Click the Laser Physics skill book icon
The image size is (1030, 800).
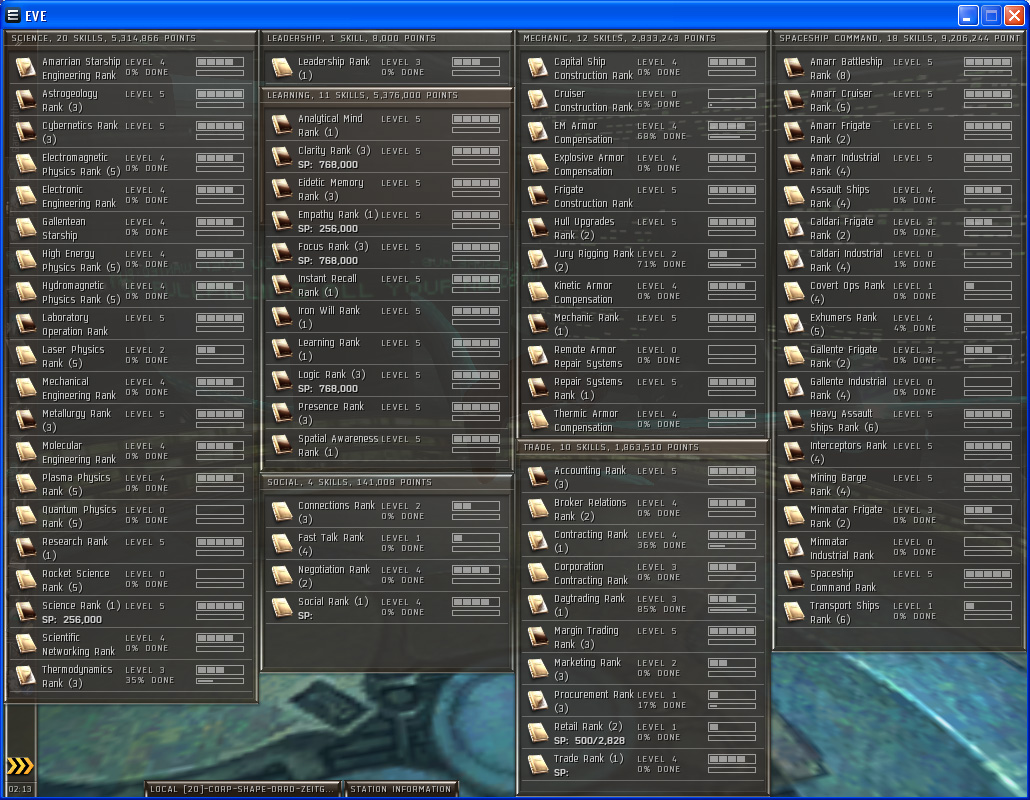tap(26, 355)
